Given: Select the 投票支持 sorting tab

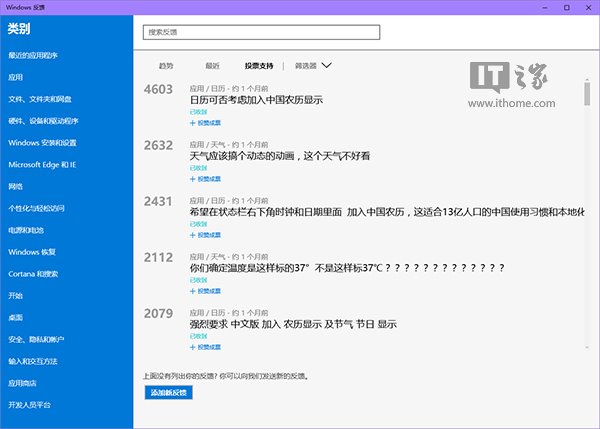Looking at the screenshot, I should coord(258,66).
